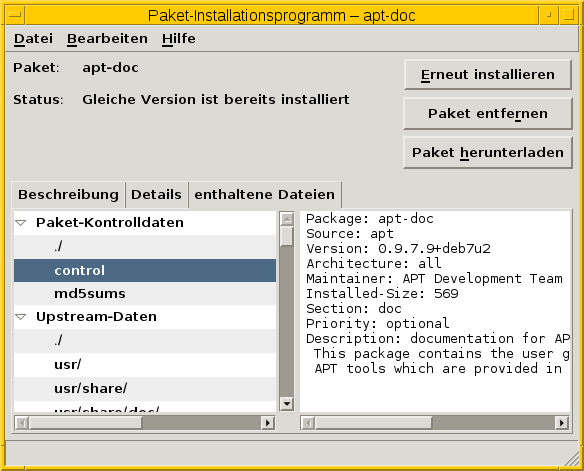The width and height of the screenshot is (584, 471).
Task: Collapse the Upstream-Daten tree node
Action: click(21, 317)
